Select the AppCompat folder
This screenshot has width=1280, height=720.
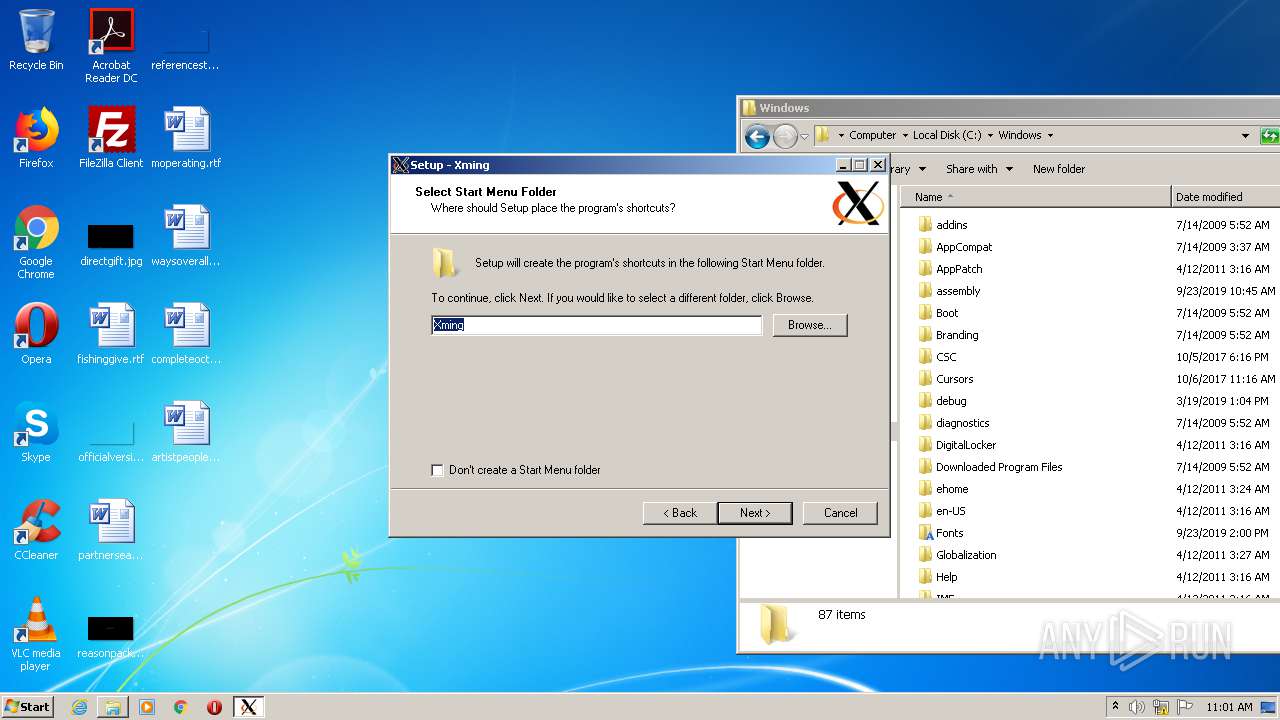[964, 247]
